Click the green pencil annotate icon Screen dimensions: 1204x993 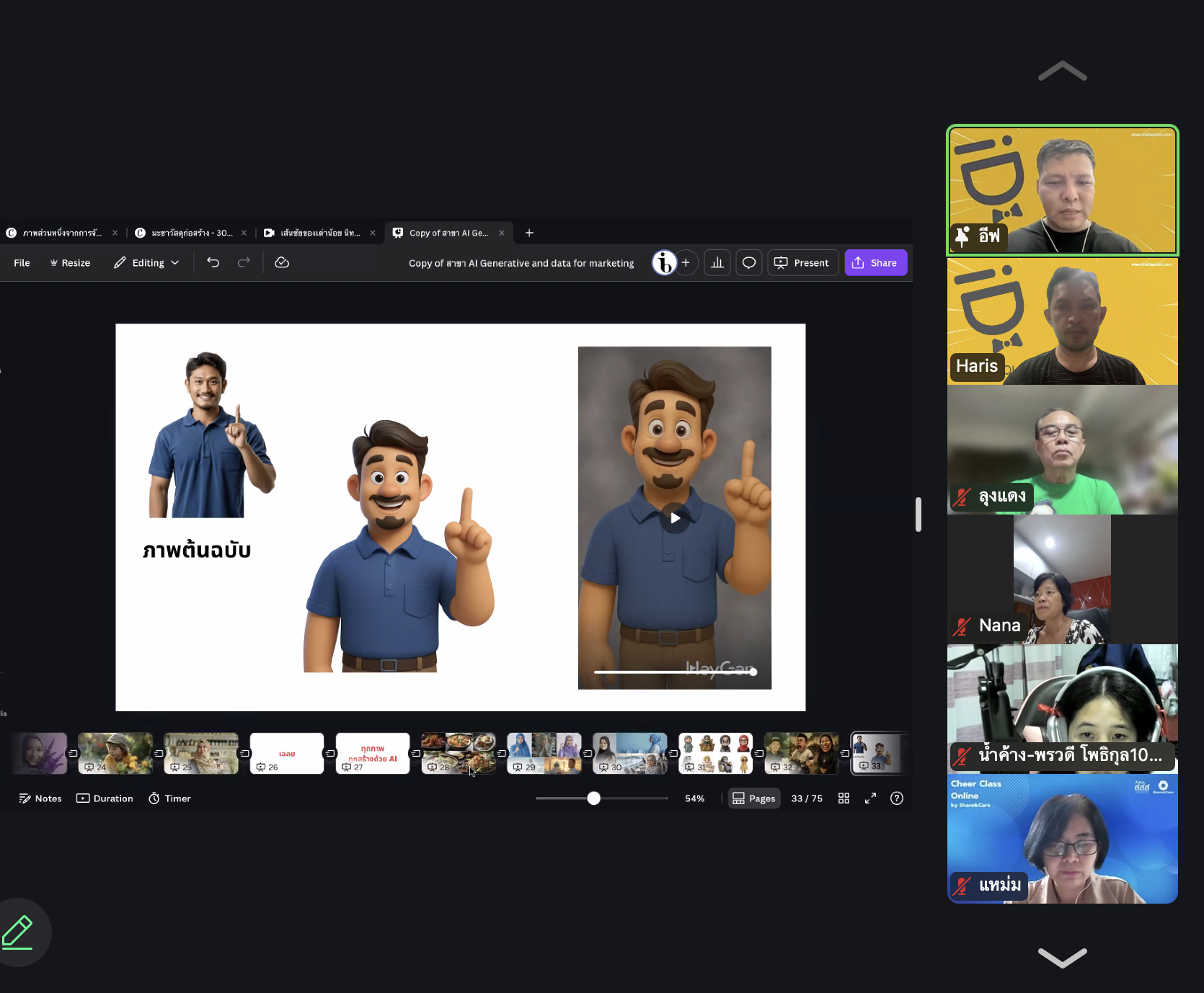17,932
